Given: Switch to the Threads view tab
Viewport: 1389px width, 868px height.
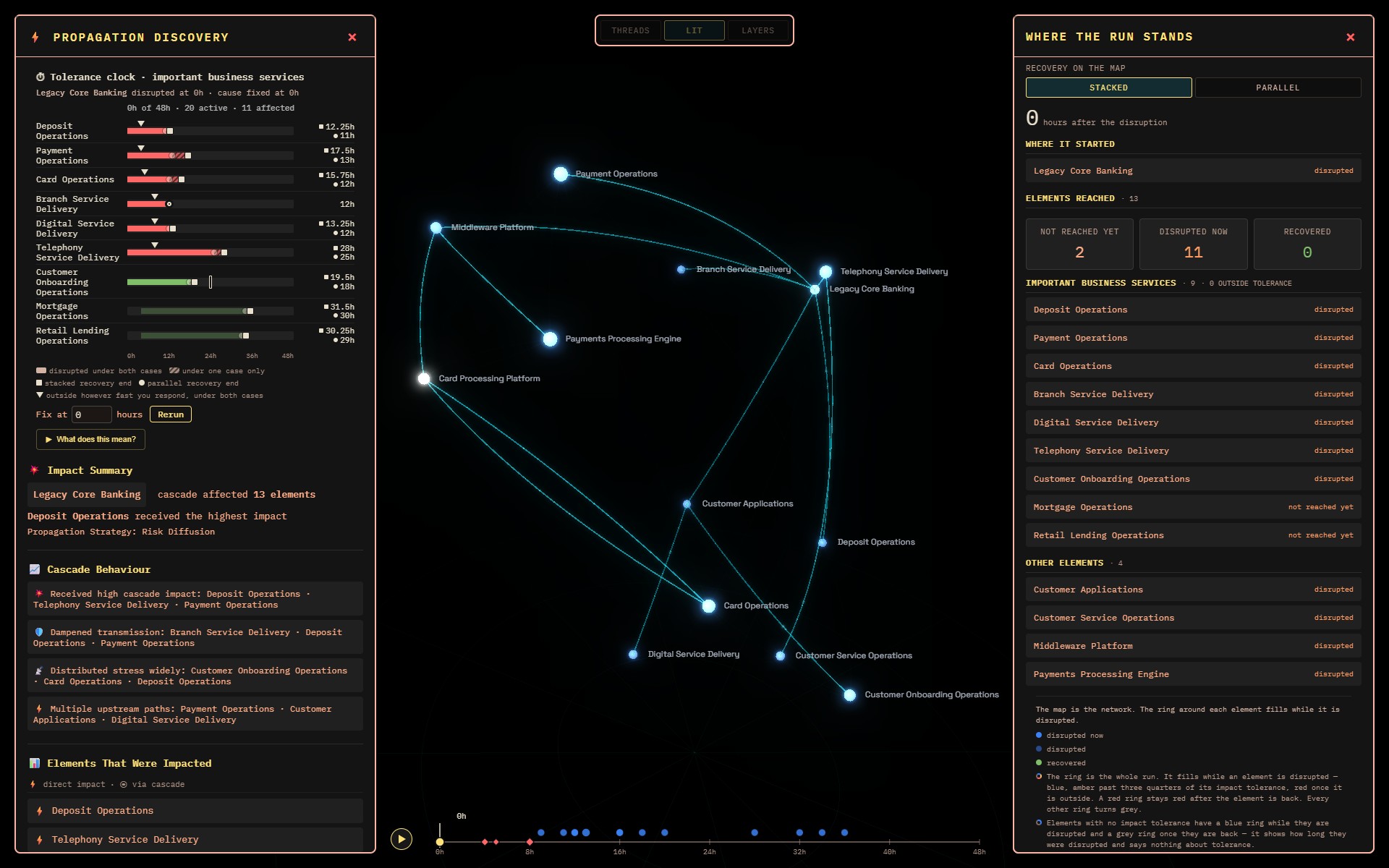Looking at the screenshot, I should [631, 30].
